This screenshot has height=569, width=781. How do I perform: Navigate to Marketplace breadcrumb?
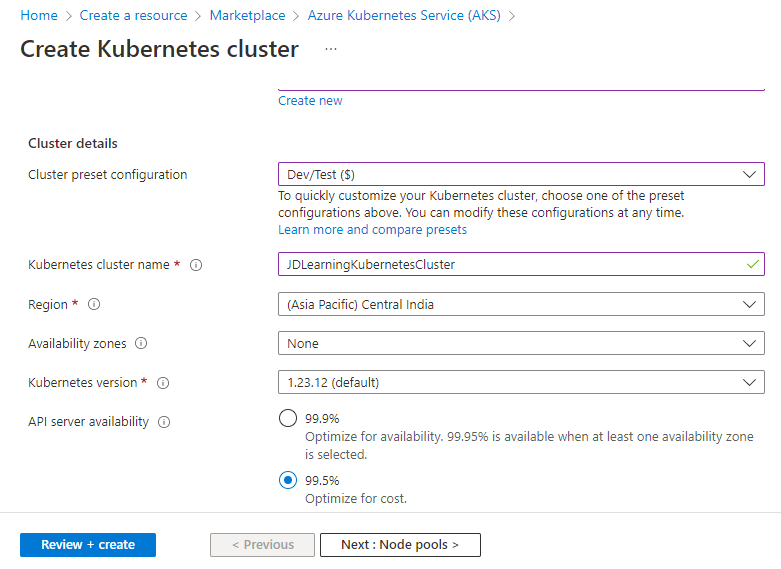point(248,15)
